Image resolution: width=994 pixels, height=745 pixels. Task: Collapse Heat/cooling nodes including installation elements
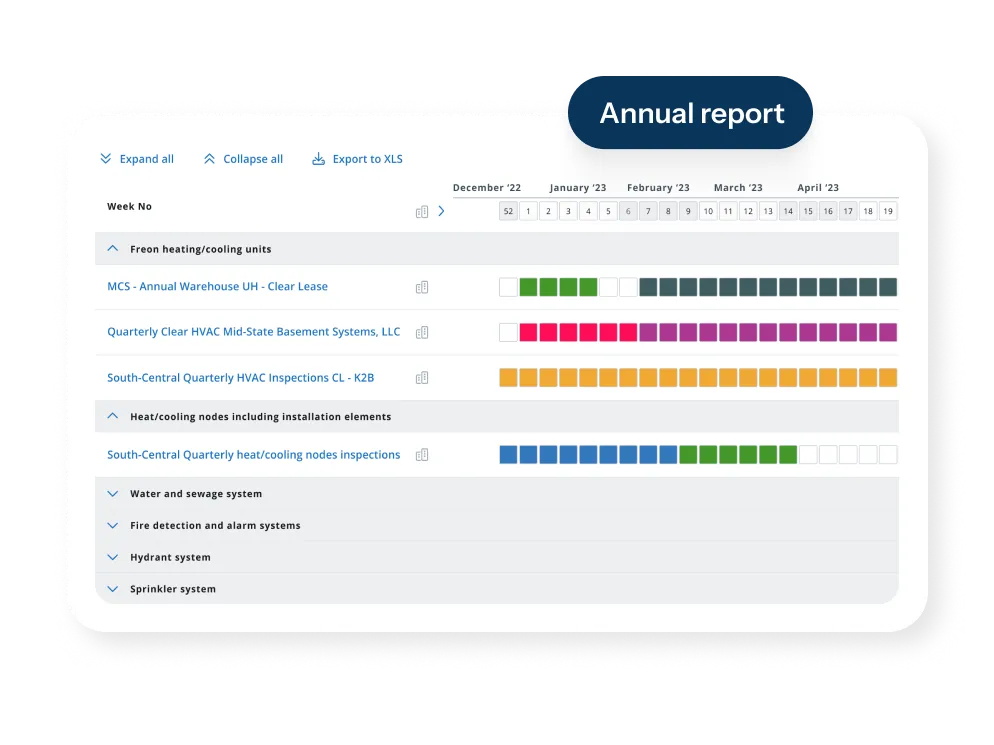113,416
